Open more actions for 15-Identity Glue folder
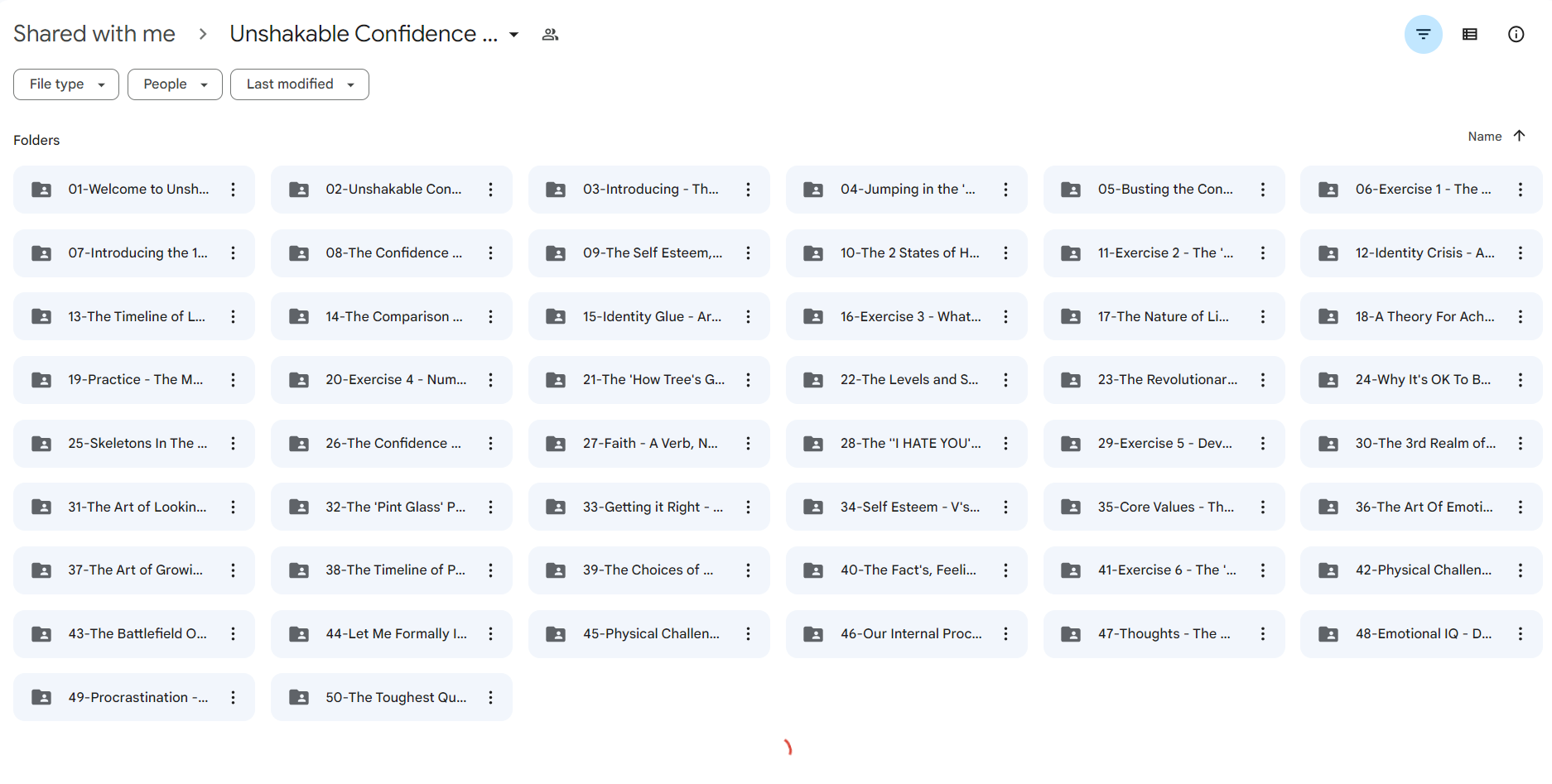This screenshot has width=1552, height=784. [749, 316]
